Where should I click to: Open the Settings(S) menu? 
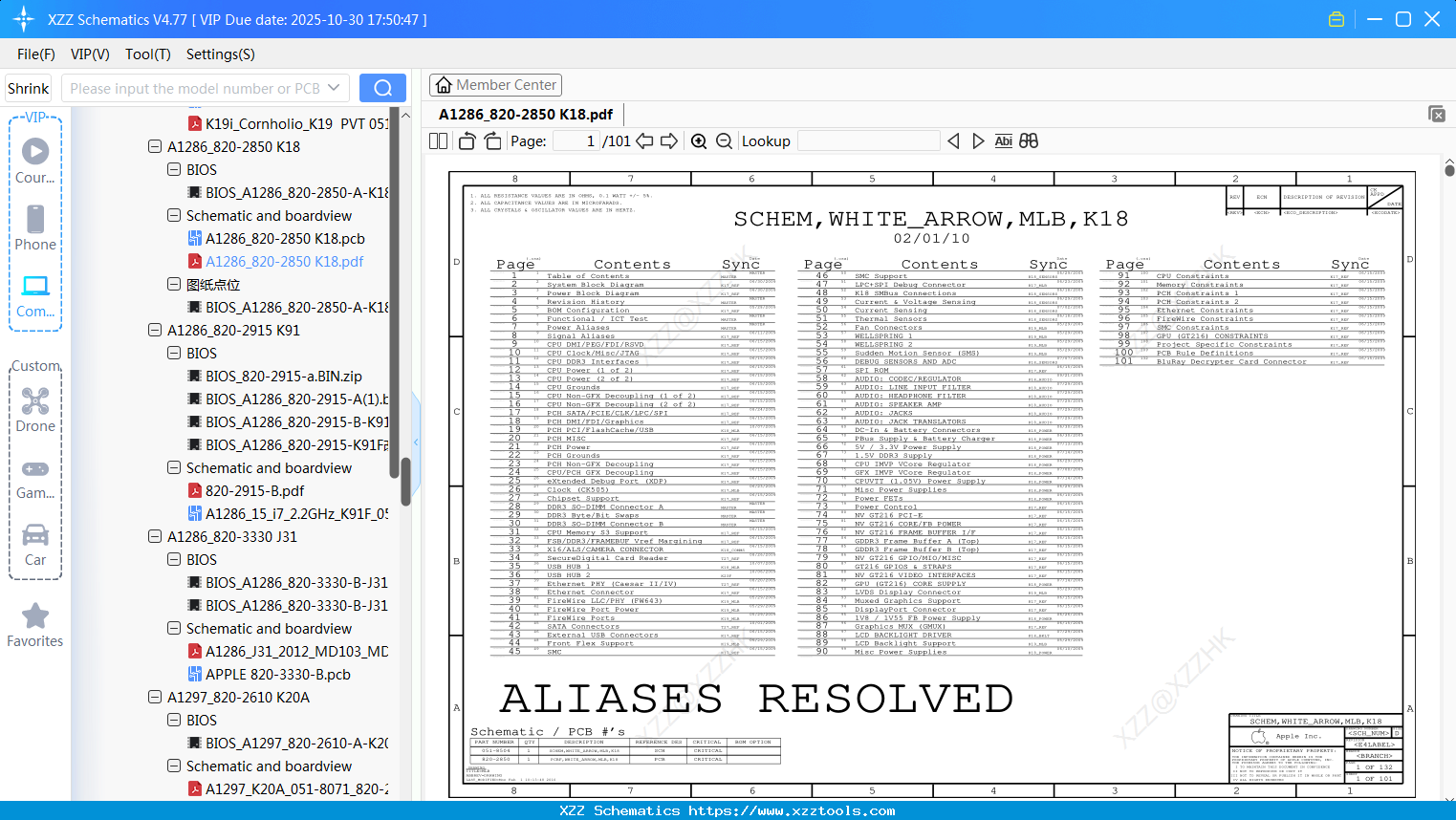tap(221, 54)
